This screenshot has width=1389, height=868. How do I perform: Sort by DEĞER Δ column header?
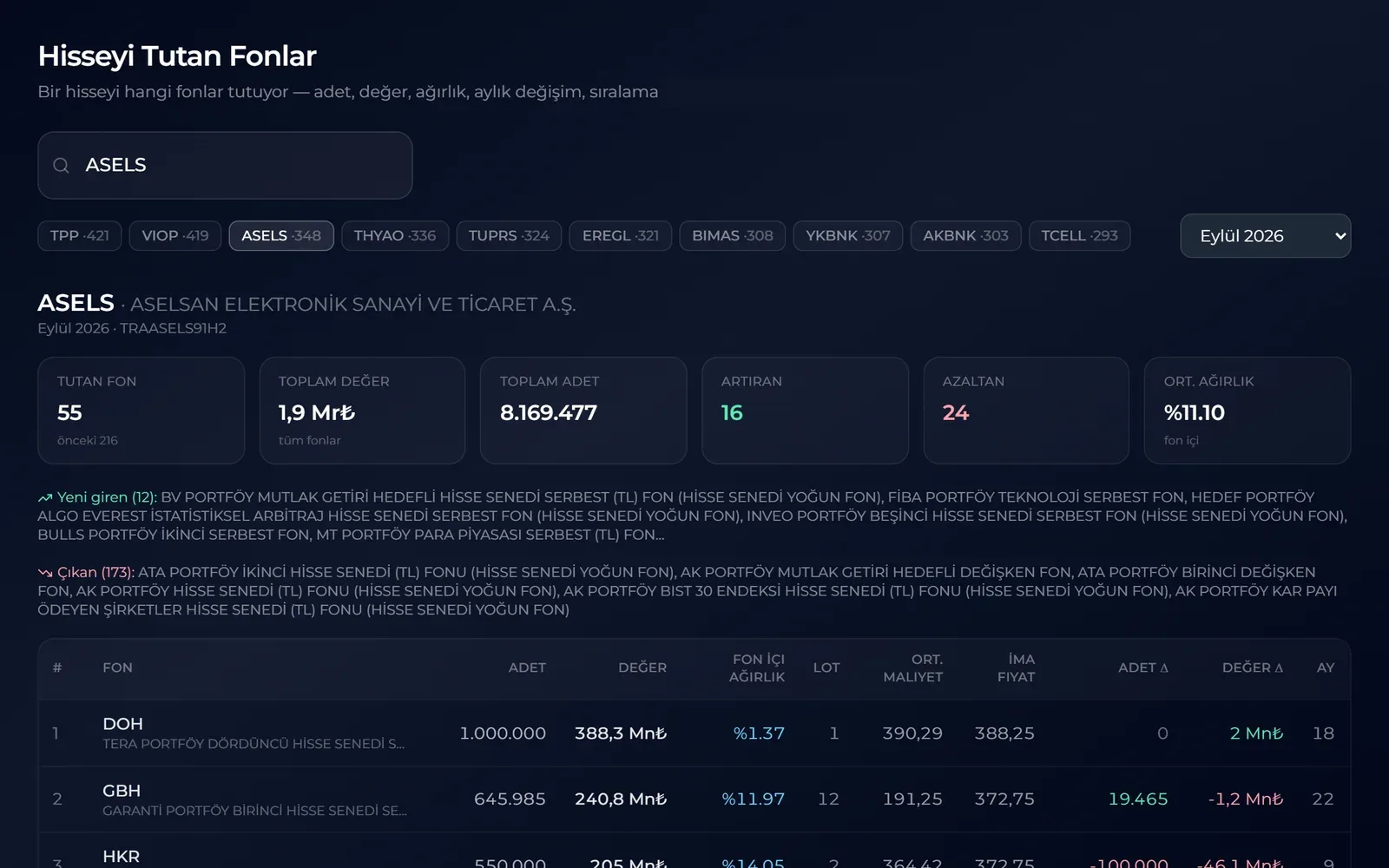[1253, 667]
